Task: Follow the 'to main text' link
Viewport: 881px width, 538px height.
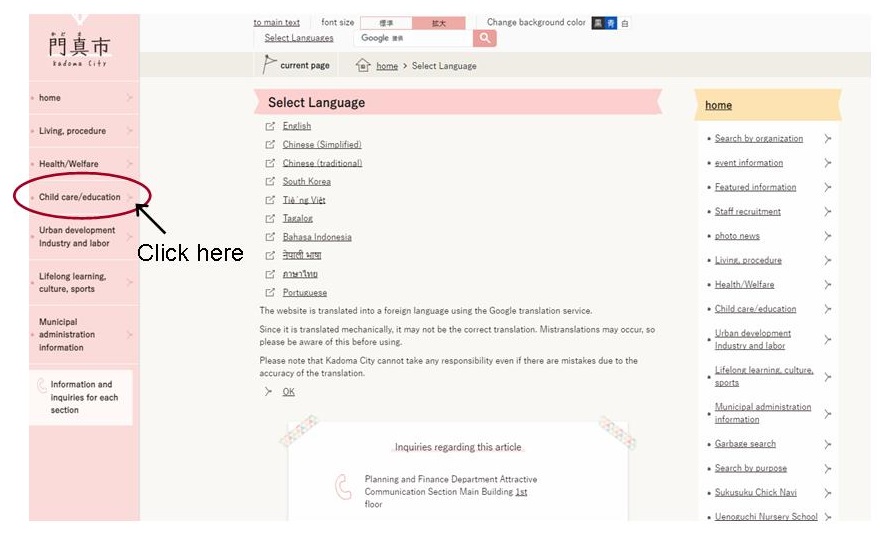Action: click(x=277, y=22)
